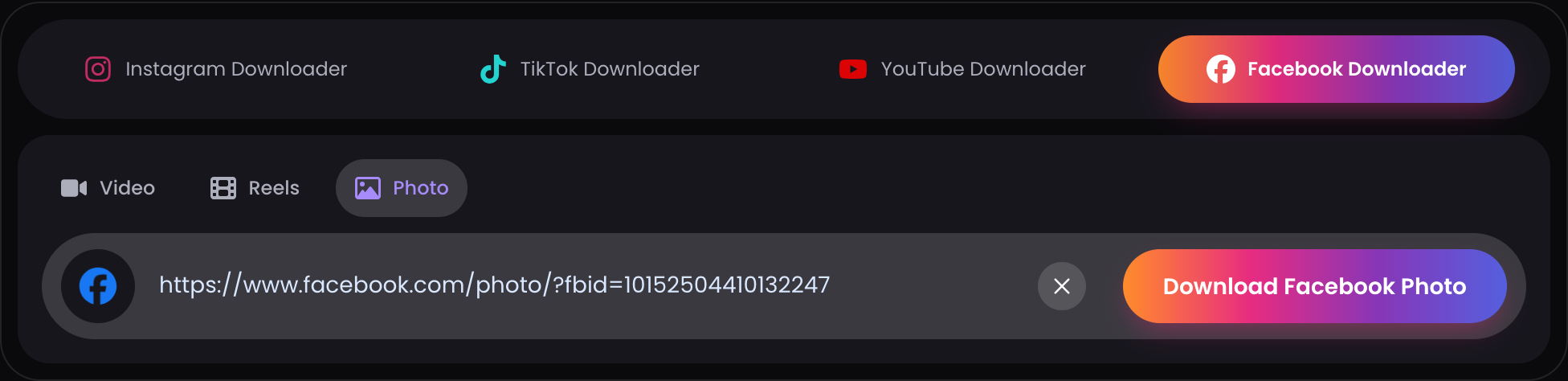Image resolution: width=1568 pixels, height=381 pixels.
Task: Click the YouTube play logo icon
Action: (x=853, y=69)
